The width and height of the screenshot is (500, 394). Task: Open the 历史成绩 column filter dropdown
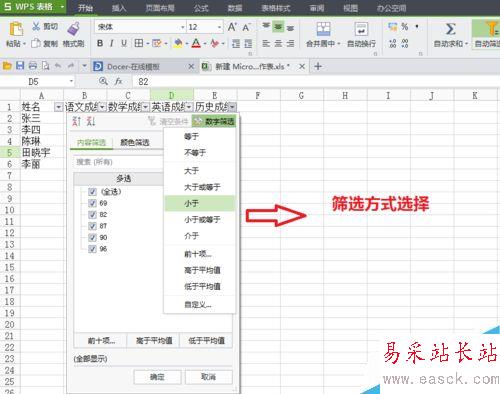[x=232, y=107]
